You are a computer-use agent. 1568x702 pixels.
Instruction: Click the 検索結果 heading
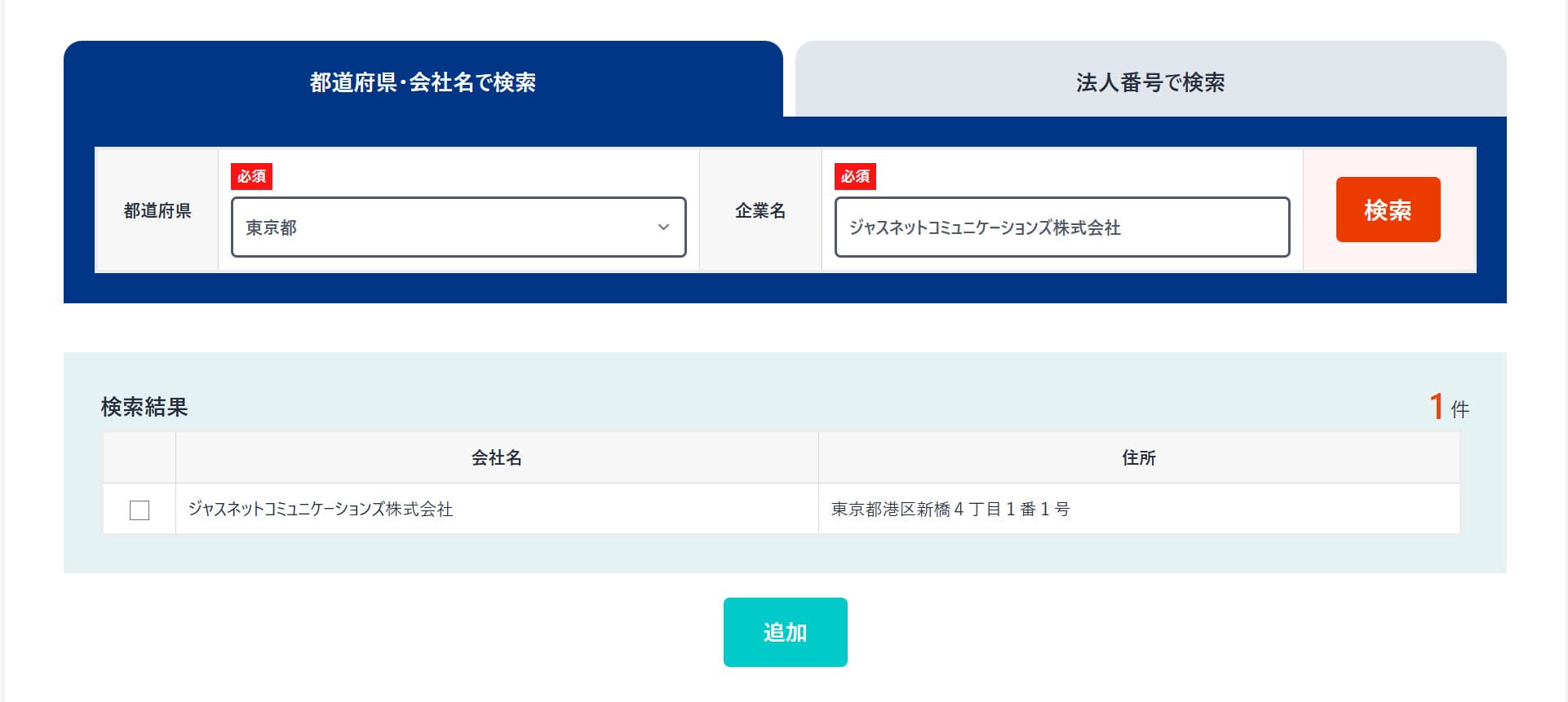pyautogui.click(x=144, y=407)
